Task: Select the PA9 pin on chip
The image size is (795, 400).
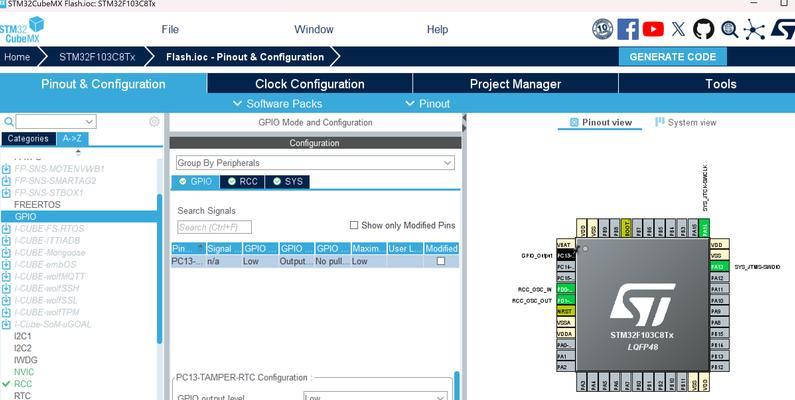Action: [x=719, y=311]
